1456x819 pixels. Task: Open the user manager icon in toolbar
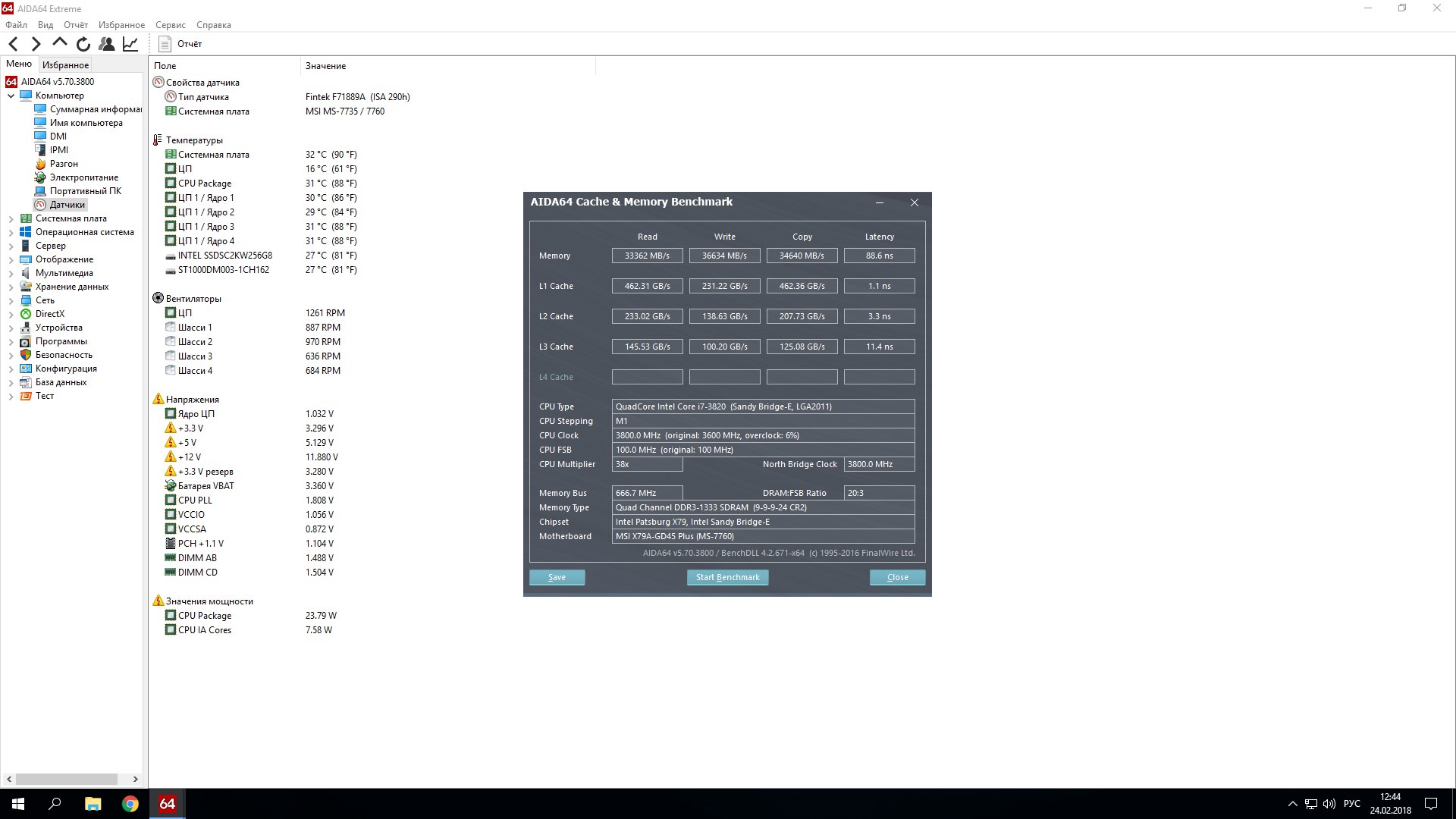(x=107, y=44)
